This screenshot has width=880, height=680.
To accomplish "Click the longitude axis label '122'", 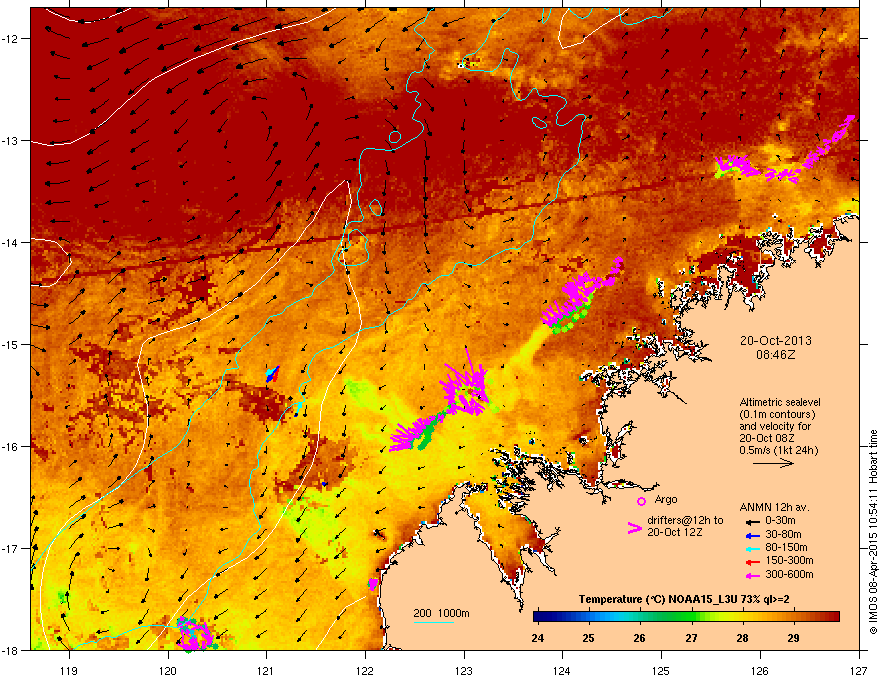I will coord(365,670).
